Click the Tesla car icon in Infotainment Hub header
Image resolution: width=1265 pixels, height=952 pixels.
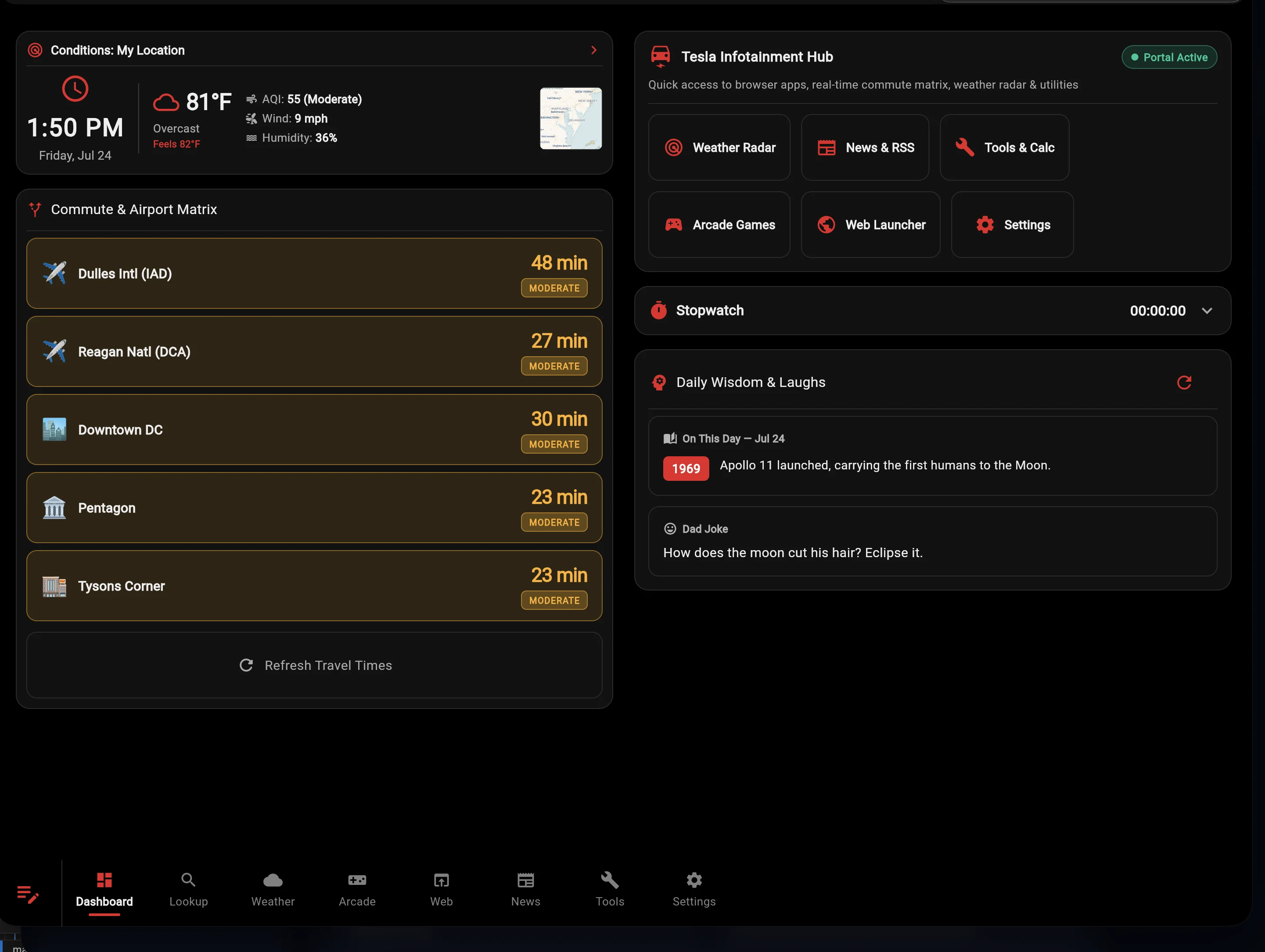click(661, 57)
